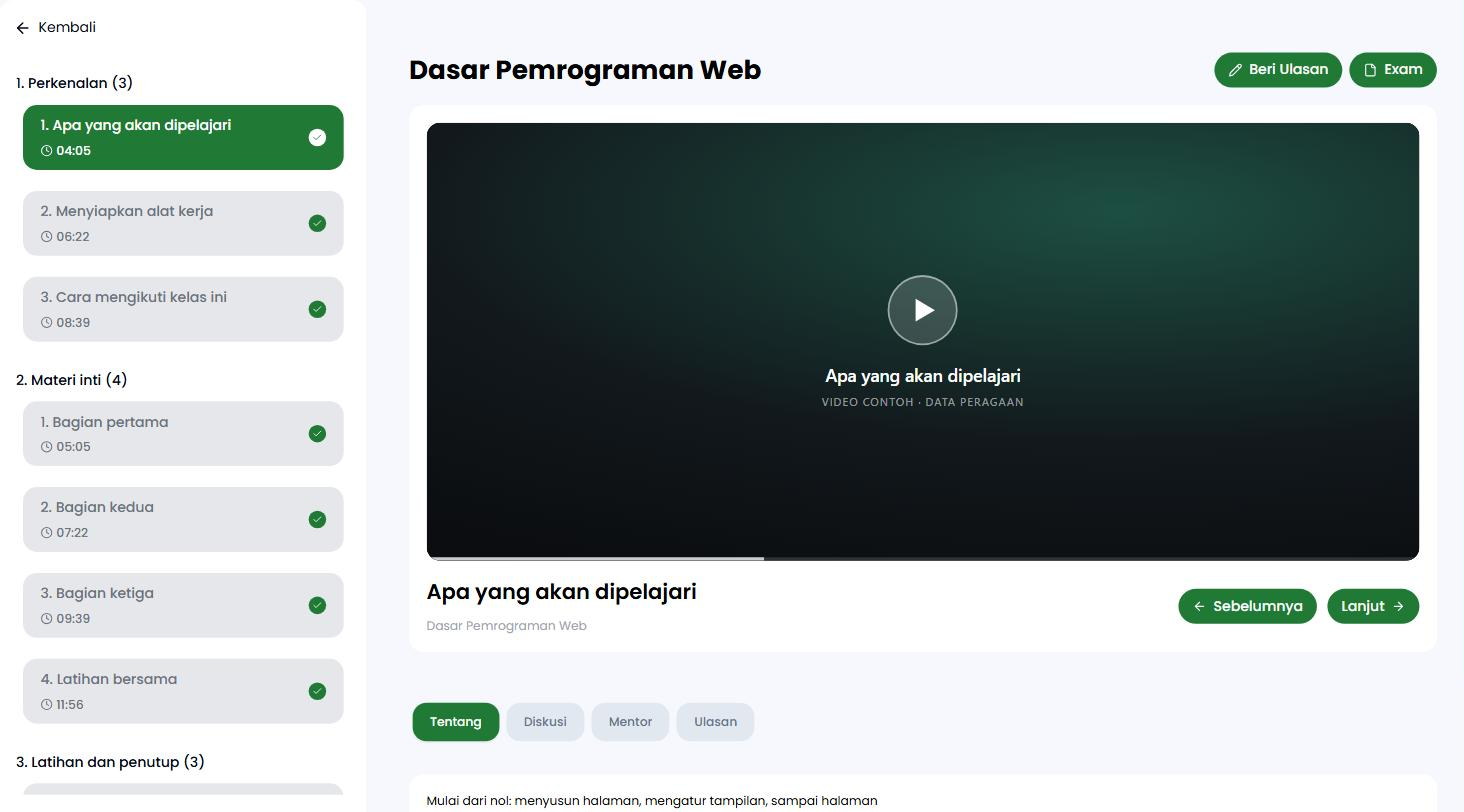Viewport: 1464px width, 812px height.
Task: Click the checkmark on "Latihan bersama"
Action: click(317, 692)
